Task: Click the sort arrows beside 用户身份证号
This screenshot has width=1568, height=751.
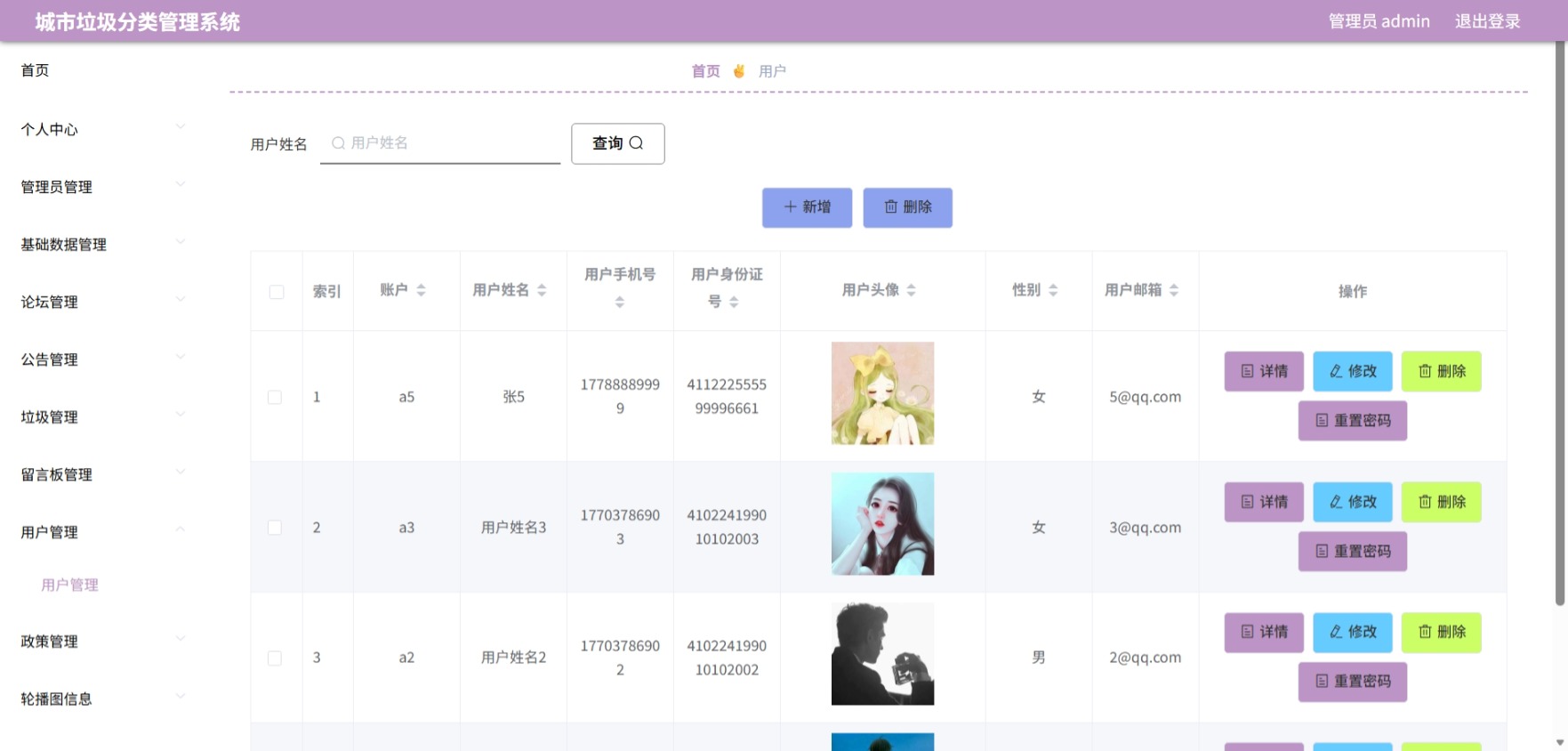Action: (x=734, y=303)
